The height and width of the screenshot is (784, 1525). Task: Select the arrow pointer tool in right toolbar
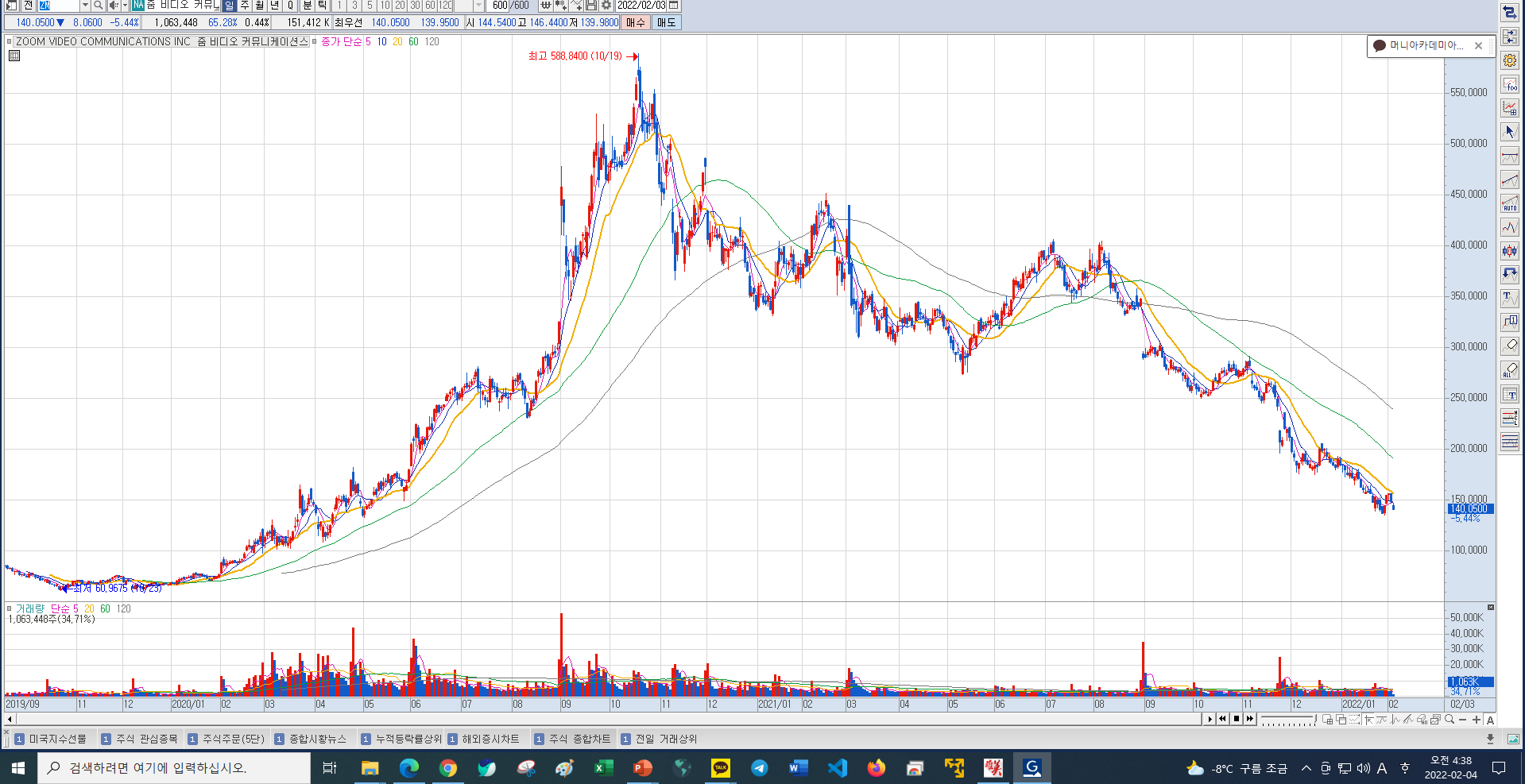[1510, 132]
